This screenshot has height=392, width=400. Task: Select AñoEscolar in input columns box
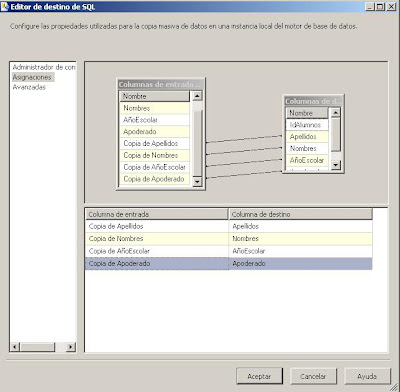[154, 120]
